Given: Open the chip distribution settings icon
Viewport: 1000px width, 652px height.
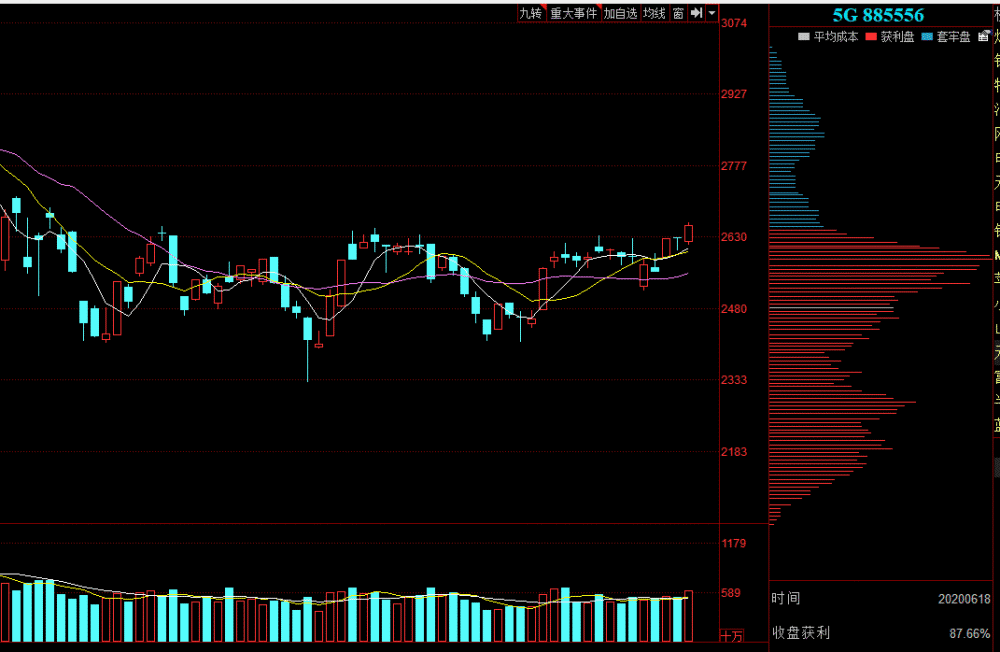Looking at the screenshot, I should pos(984,36).
